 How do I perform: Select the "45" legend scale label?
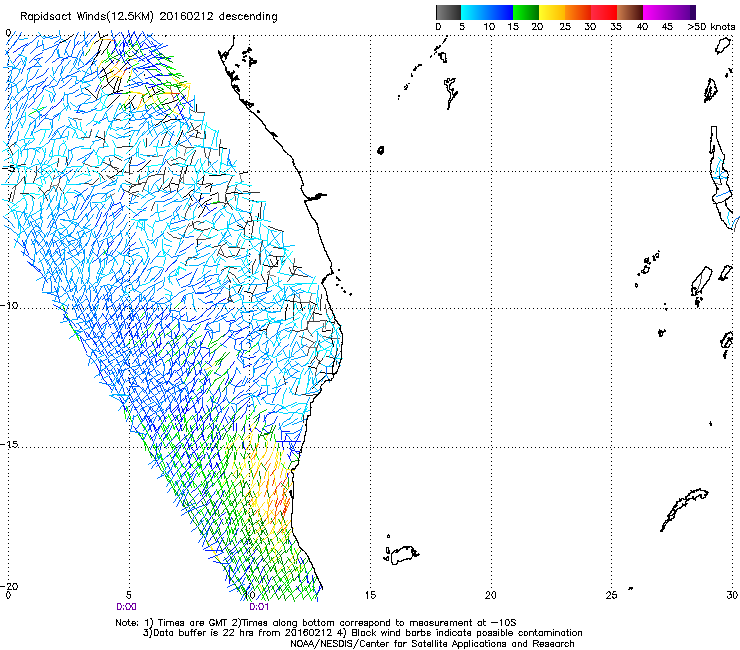[x=667, y=27]
